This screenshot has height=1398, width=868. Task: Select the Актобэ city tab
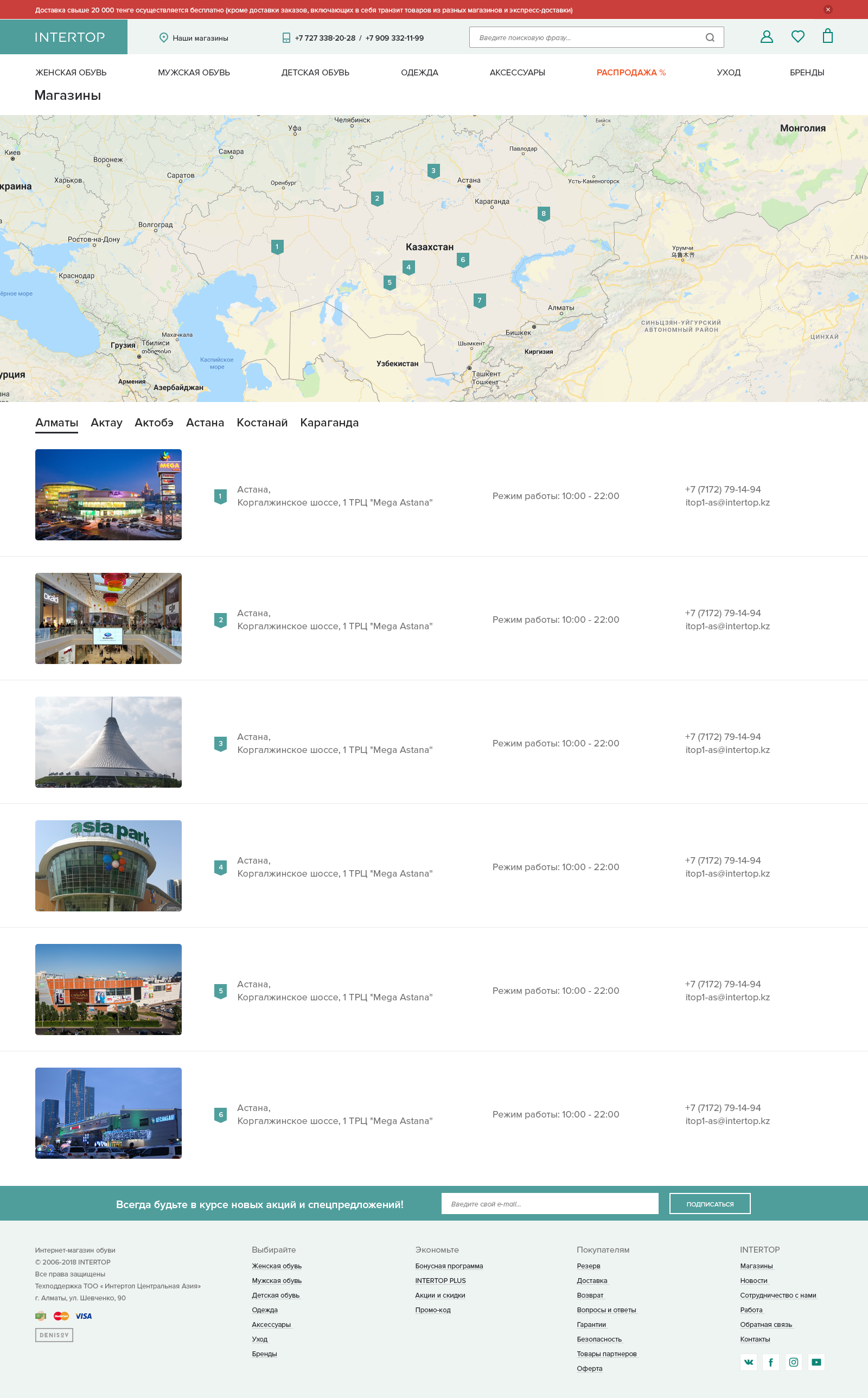pos(154,423)
